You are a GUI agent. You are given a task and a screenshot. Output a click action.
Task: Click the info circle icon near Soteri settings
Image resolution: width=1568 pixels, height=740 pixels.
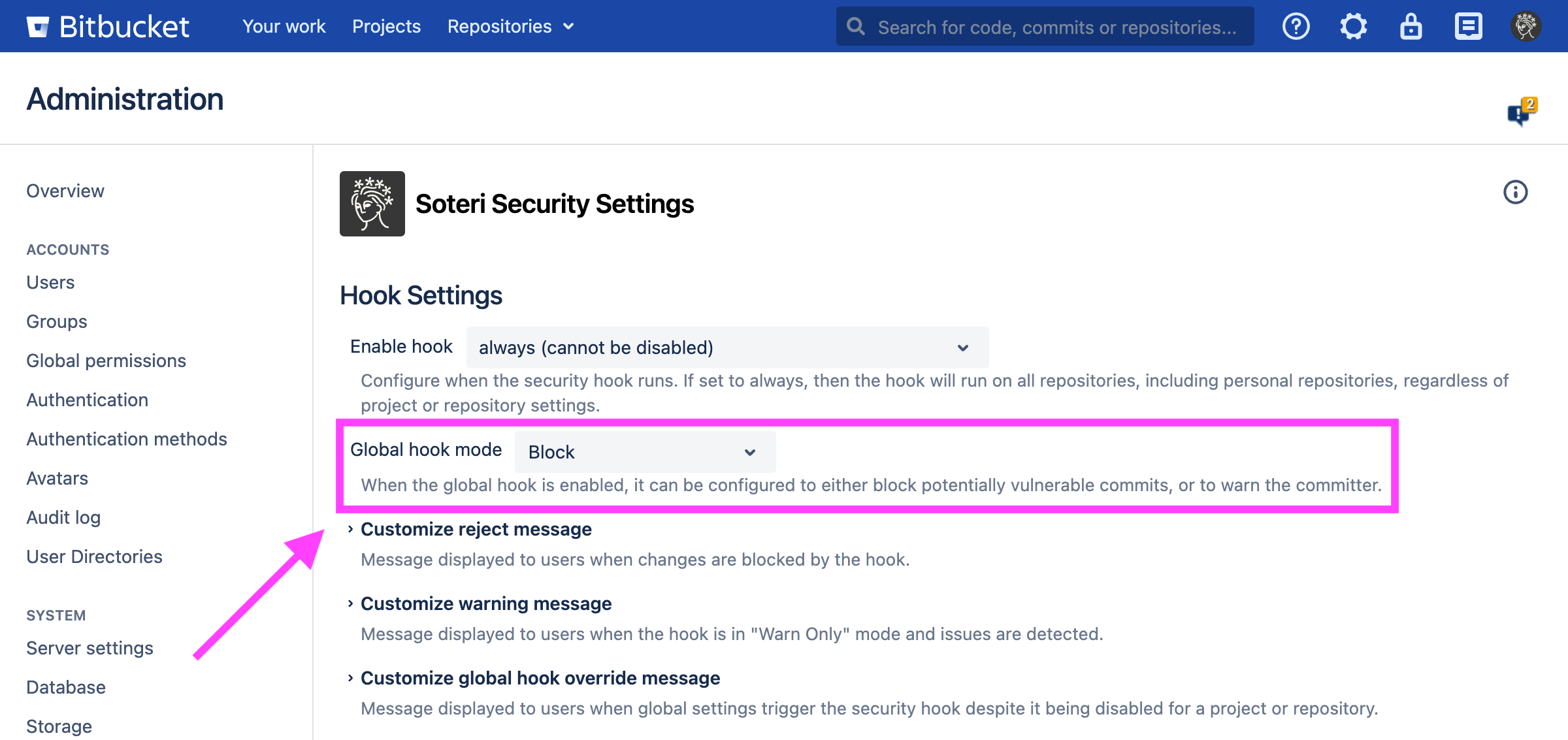point(1516,191)
